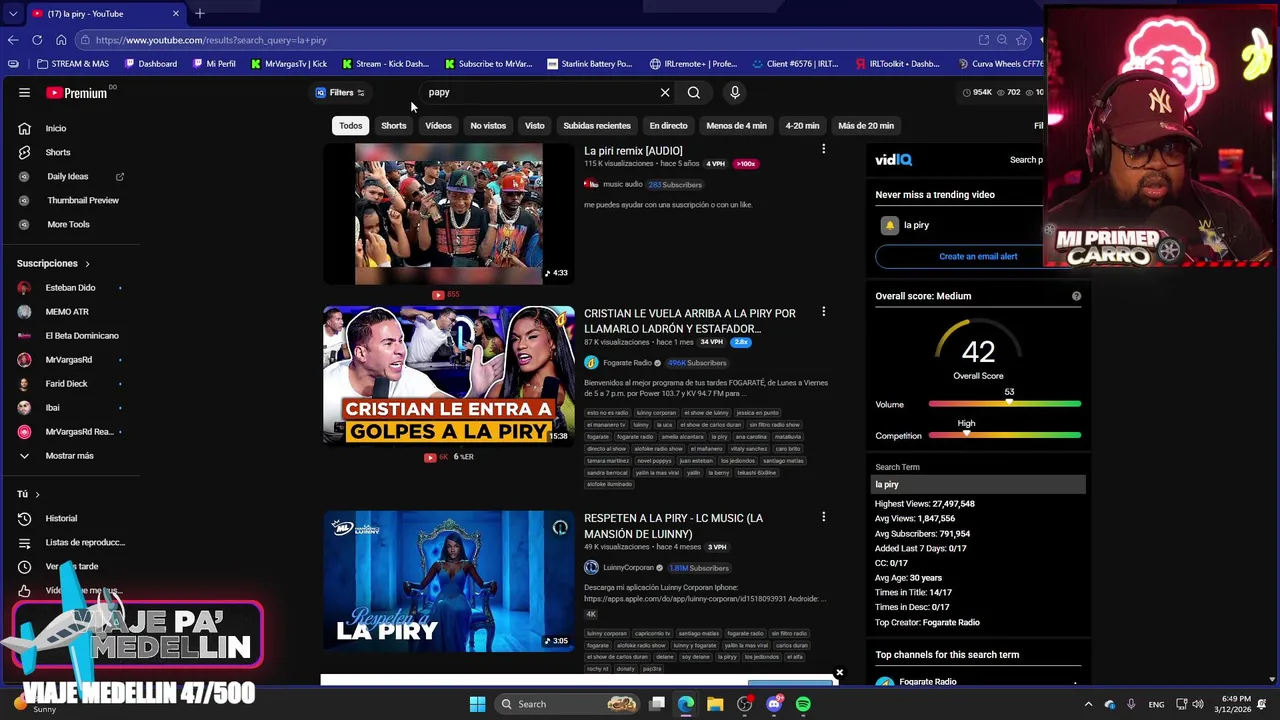Open options menu for Respeten a la Piry
The width and height of the screenshot is (1280, 720).
click(823, 517)
